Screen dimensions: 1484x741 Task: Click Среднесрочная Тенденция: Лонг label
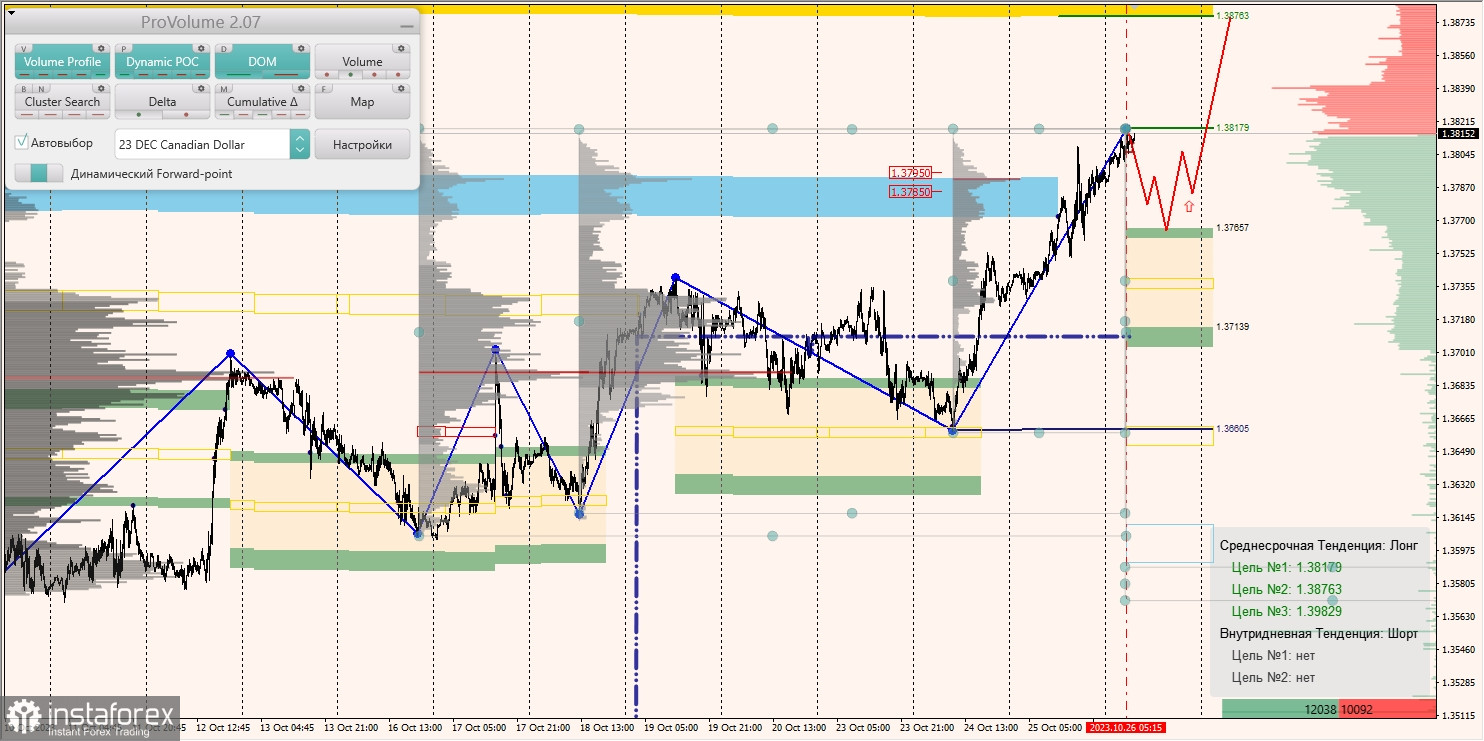1317,545
